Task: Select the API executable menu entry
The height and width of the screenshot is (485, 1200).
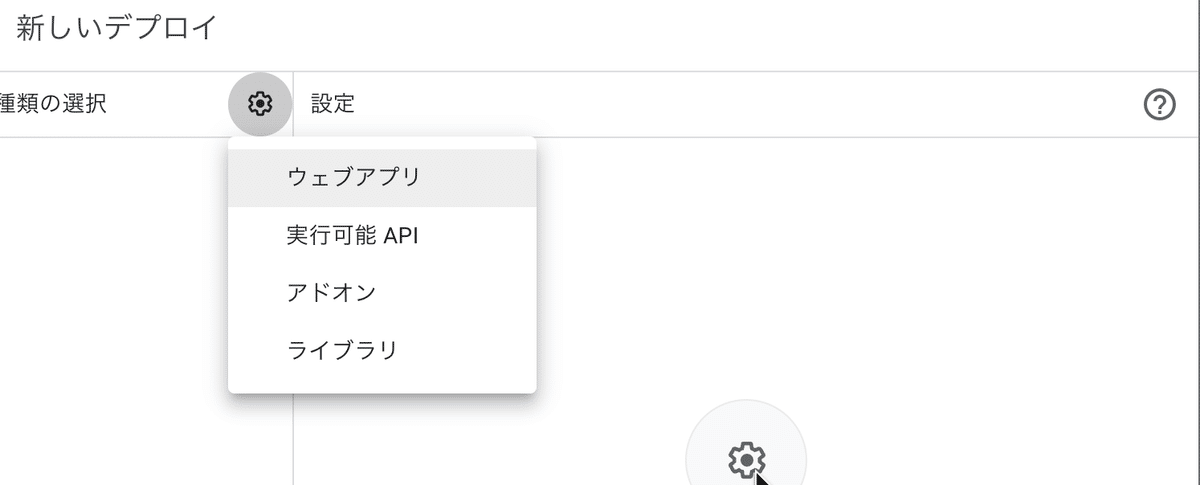Action: tap(382, 236)
